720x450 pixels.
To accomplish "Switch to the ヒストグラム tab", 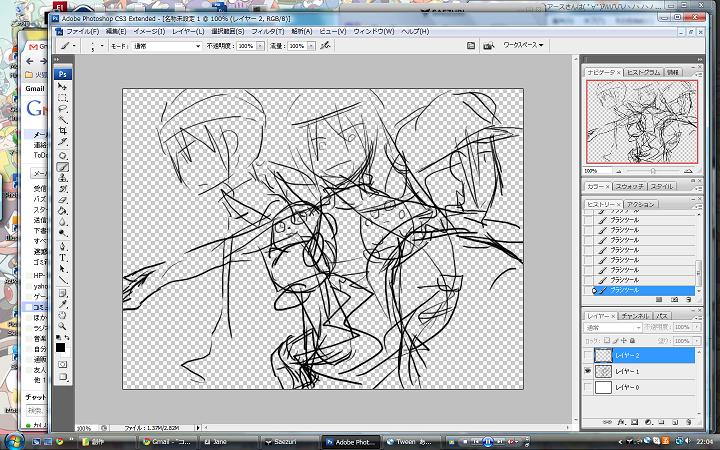I will tap(643, 73).
